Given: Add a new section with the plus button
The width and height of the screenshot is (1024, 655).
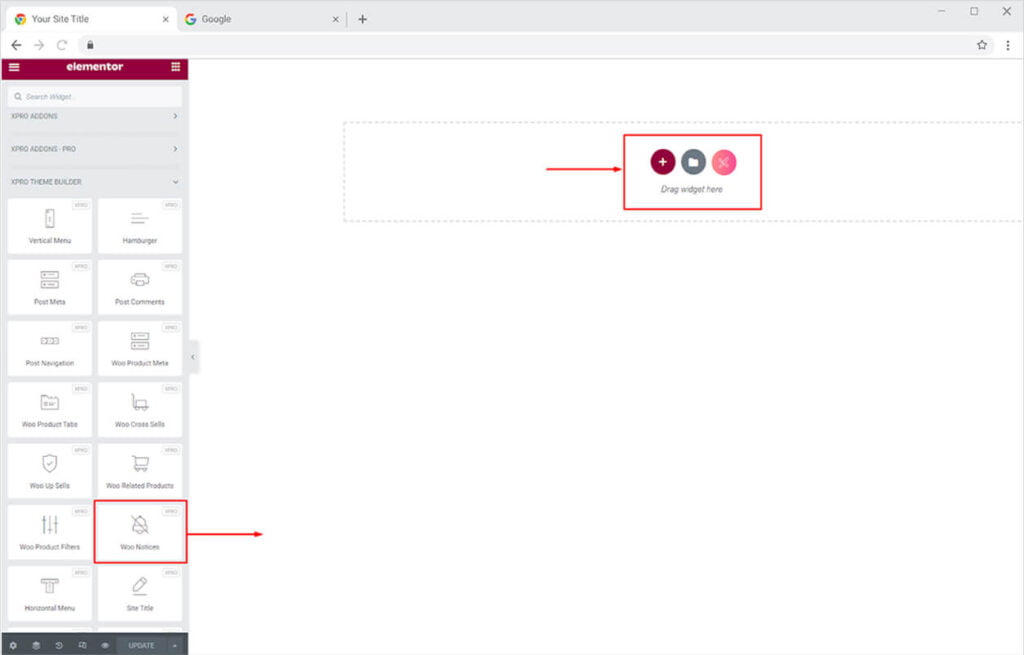Looking at the screenshot, I should pyautogui.click(x=662, y=161).
